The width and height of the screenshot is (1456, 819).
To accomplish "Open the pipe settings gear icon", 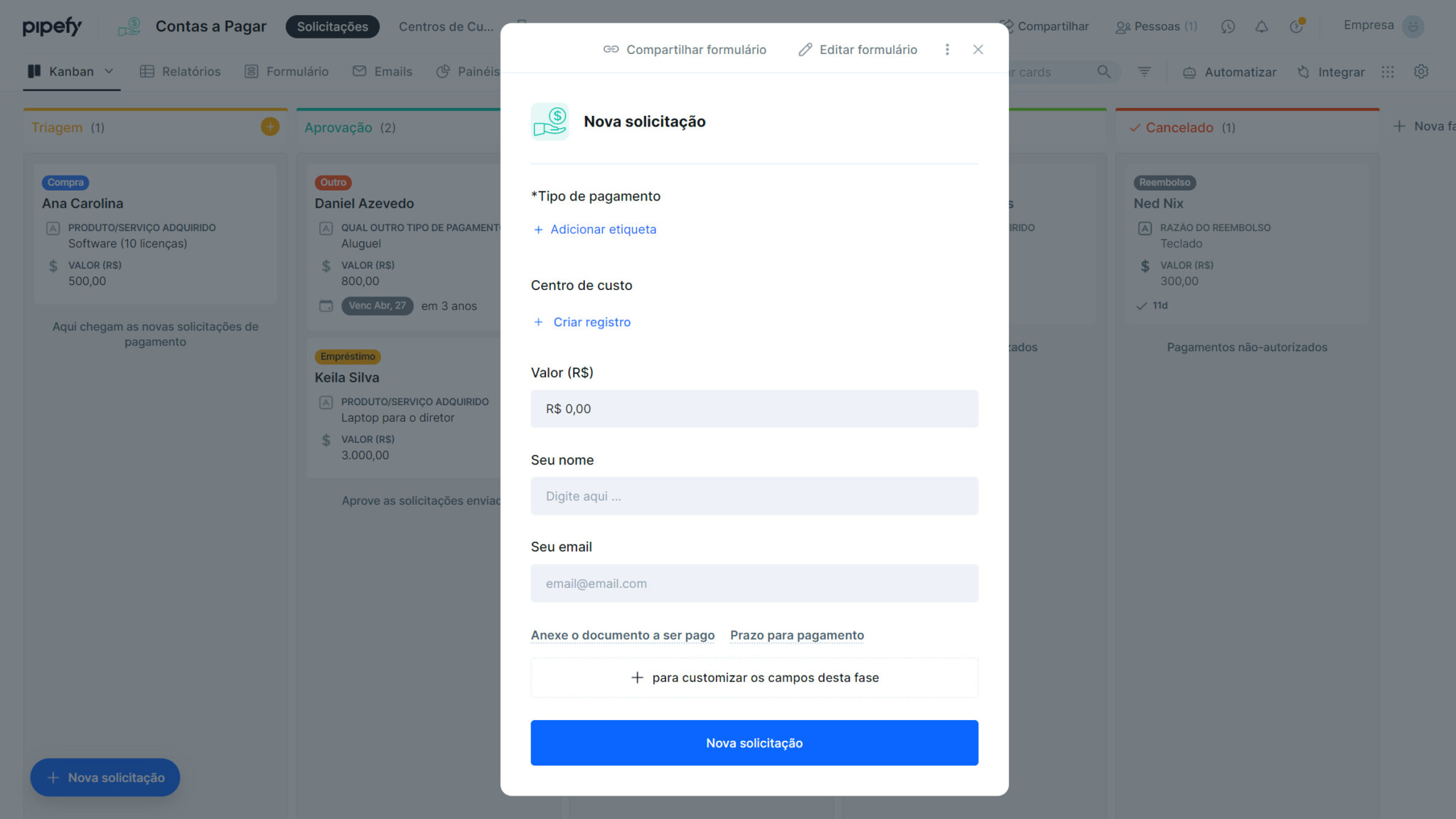I will [1421, 72].
